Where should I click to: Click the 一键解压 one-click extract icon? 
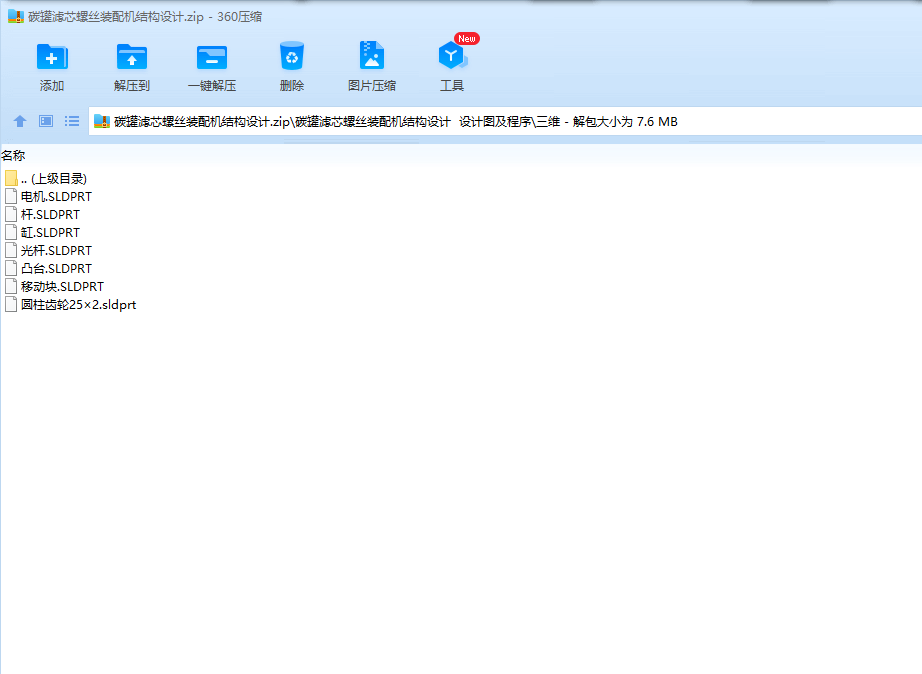[212, 57]
